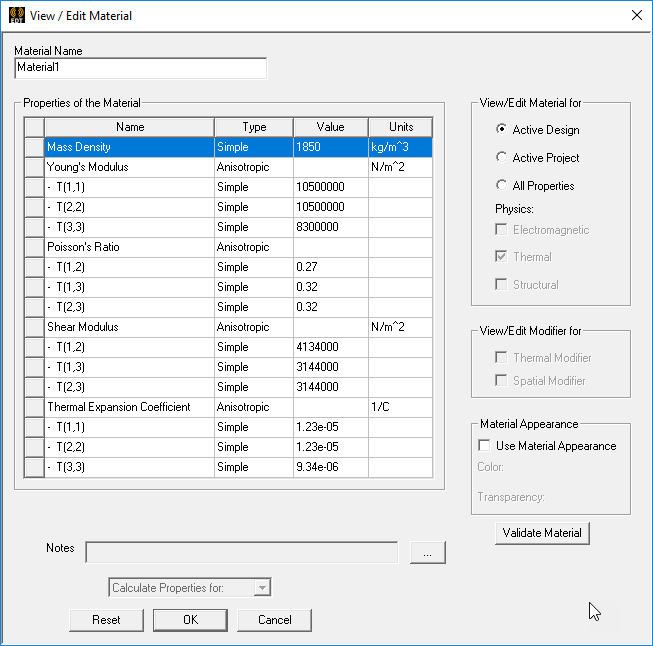The width and height of the screenshot is (653, 646).
Task: Select the Active Project radio option
Action: coord(502,158)
